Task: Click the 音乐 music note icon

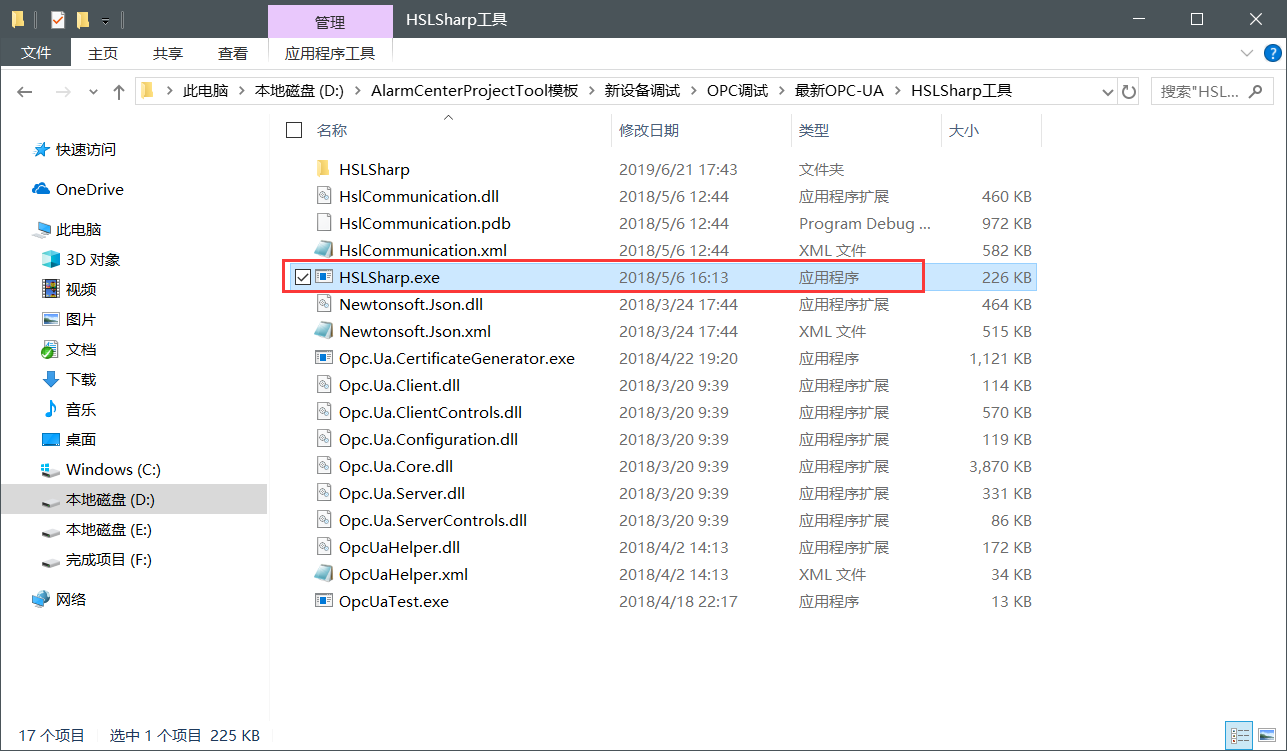Action: [x=51, y=409]
